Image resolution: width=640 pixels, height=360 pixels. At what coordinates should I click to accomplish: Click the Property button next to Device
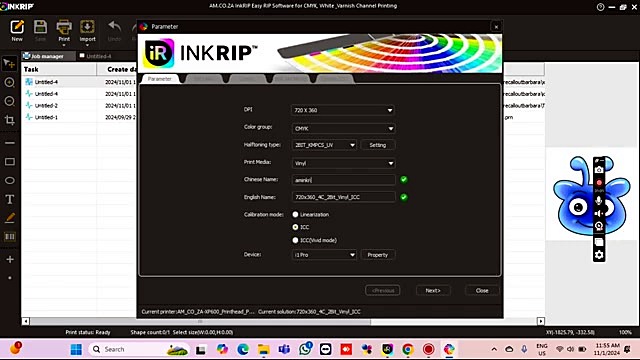(x=378, y=255)
